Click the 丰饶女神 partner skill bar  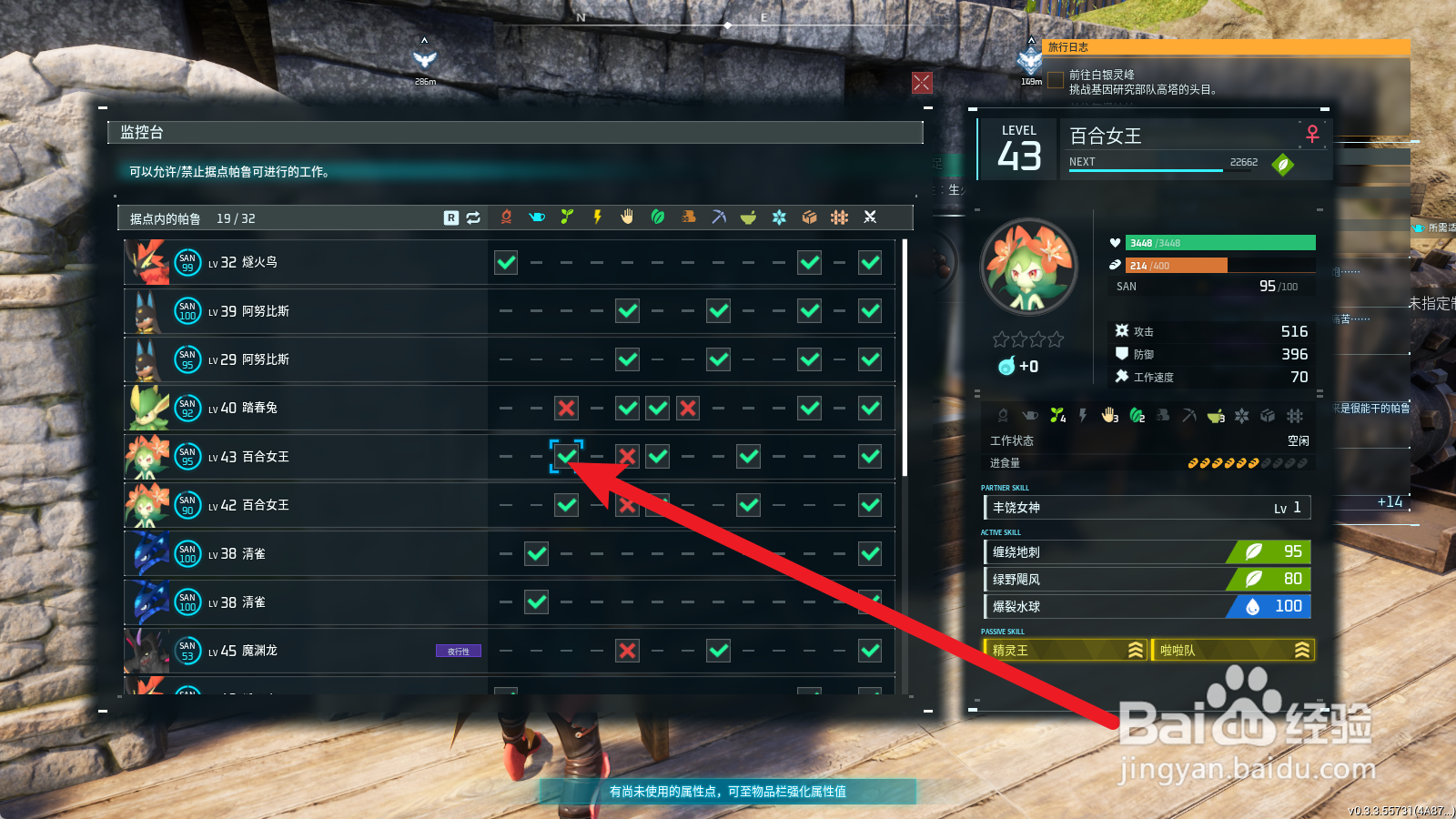(x=1148, y=507)
